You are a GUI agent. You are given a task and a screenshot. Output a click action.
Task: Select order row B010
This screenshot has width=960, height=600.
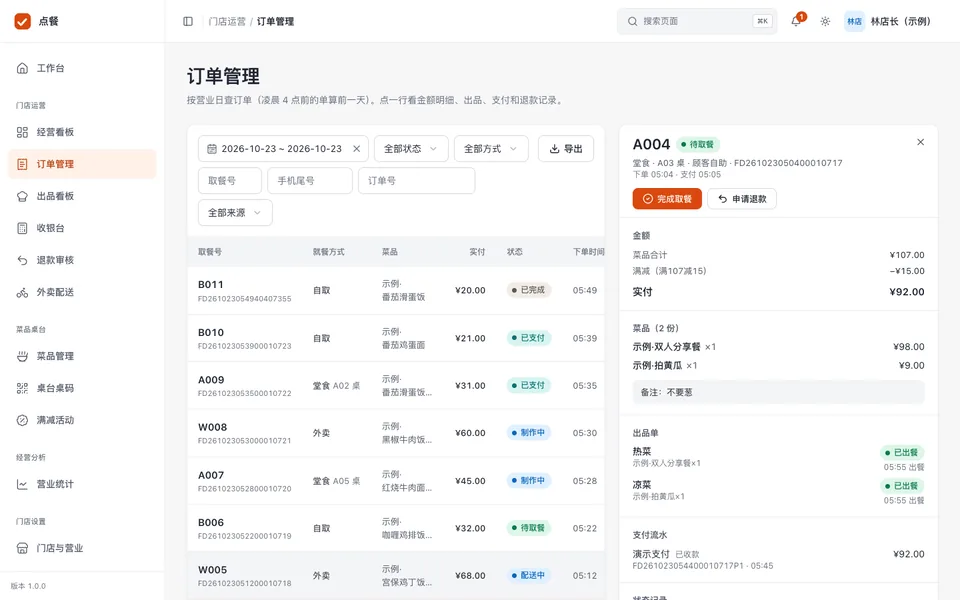click(x=396, y=339)
